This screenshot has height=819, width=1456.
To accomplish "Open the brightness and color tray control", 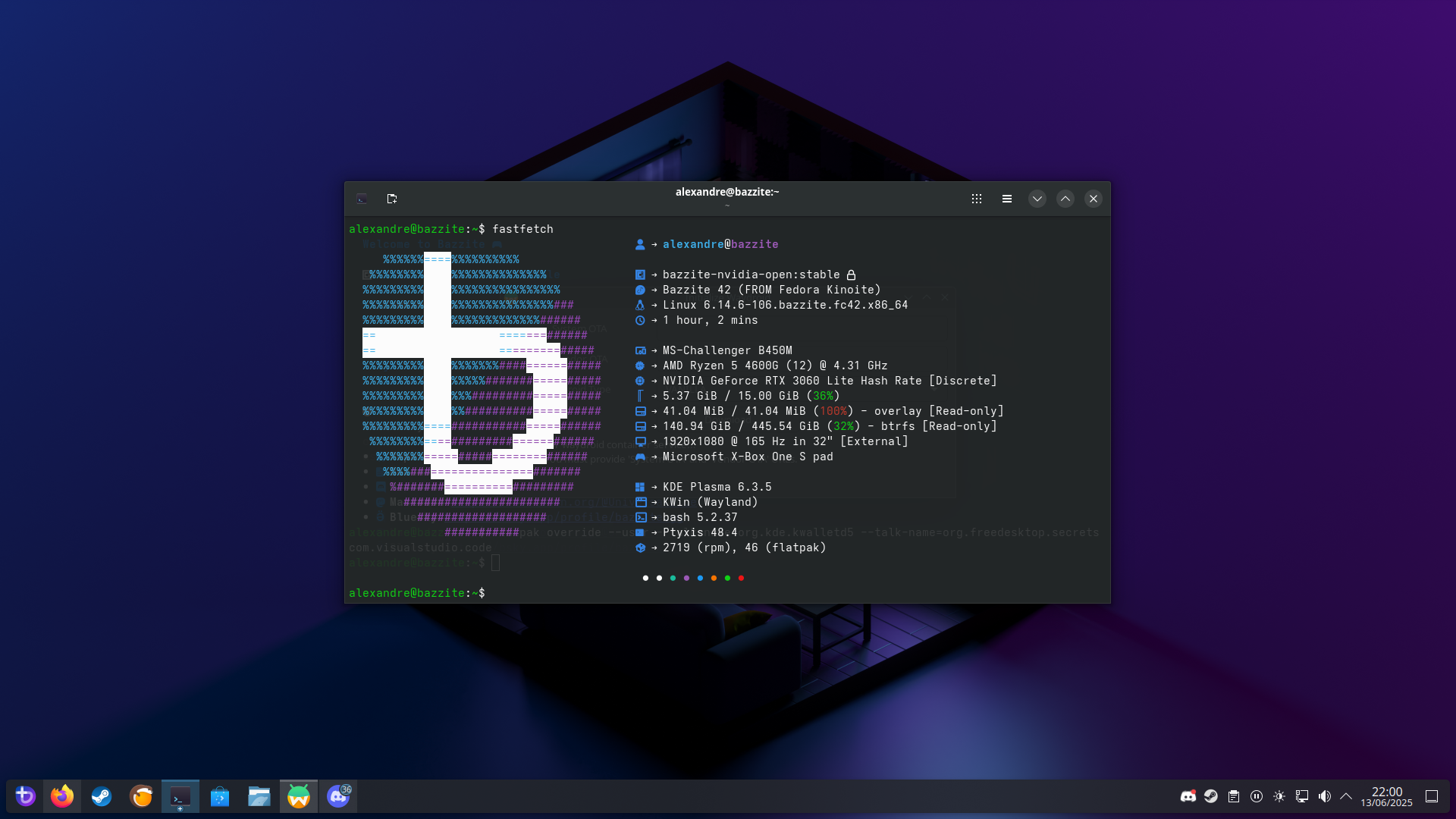I will [1279, 796].
